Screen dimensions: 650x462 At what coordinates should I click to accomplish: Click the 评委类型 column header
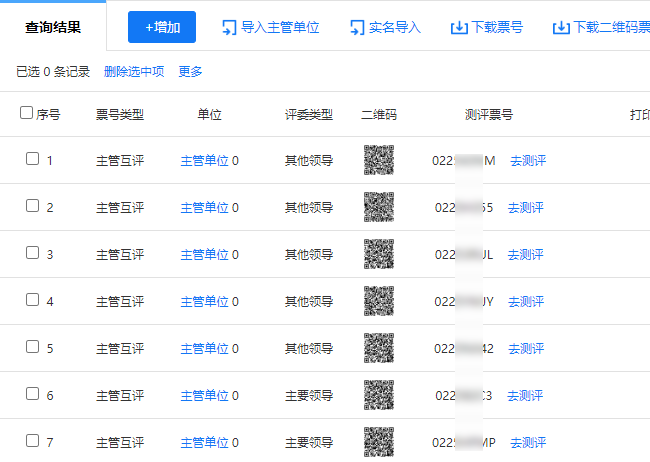point(309,114)
